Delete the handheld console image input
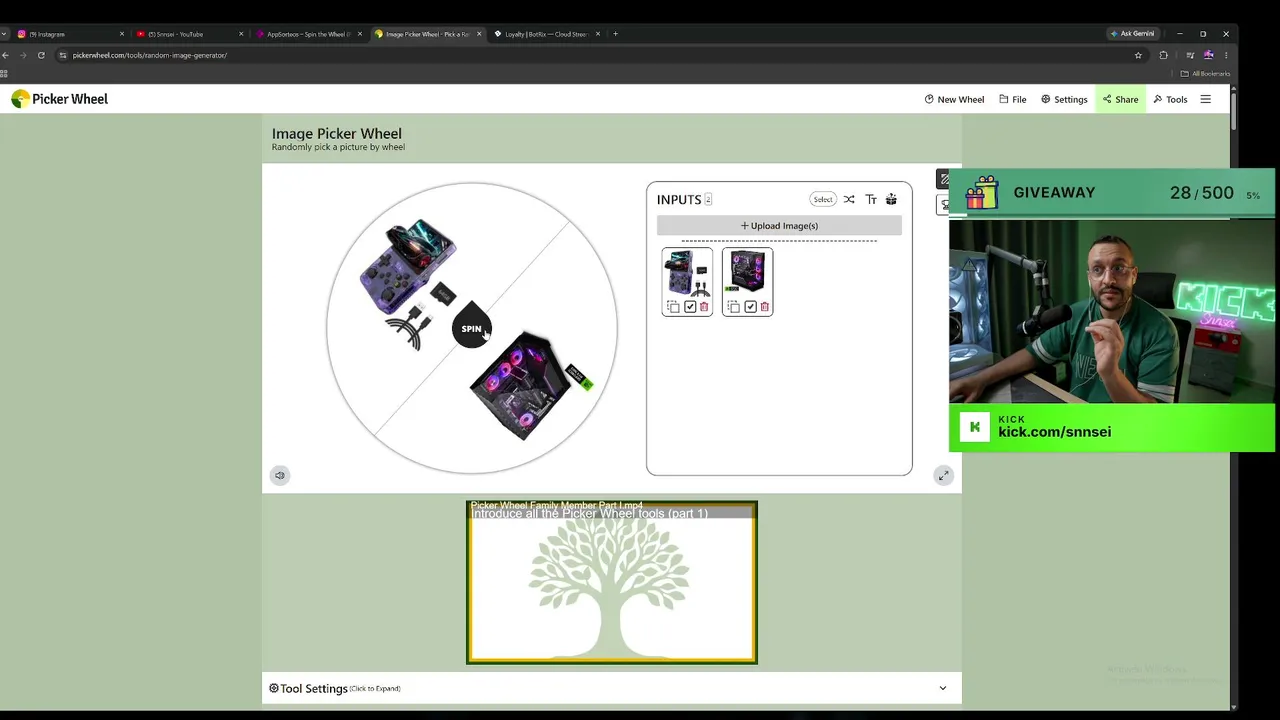This screenshot has width=1280, height=720. pos(704,307)
